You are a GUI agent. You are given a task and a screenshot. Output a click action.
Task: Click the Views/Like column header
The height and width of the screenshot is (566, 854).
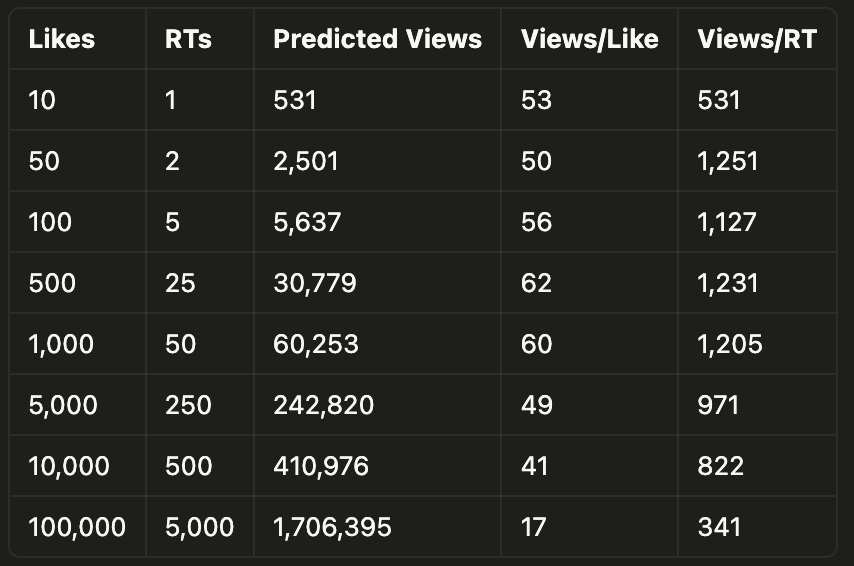[x=589, y=39]
